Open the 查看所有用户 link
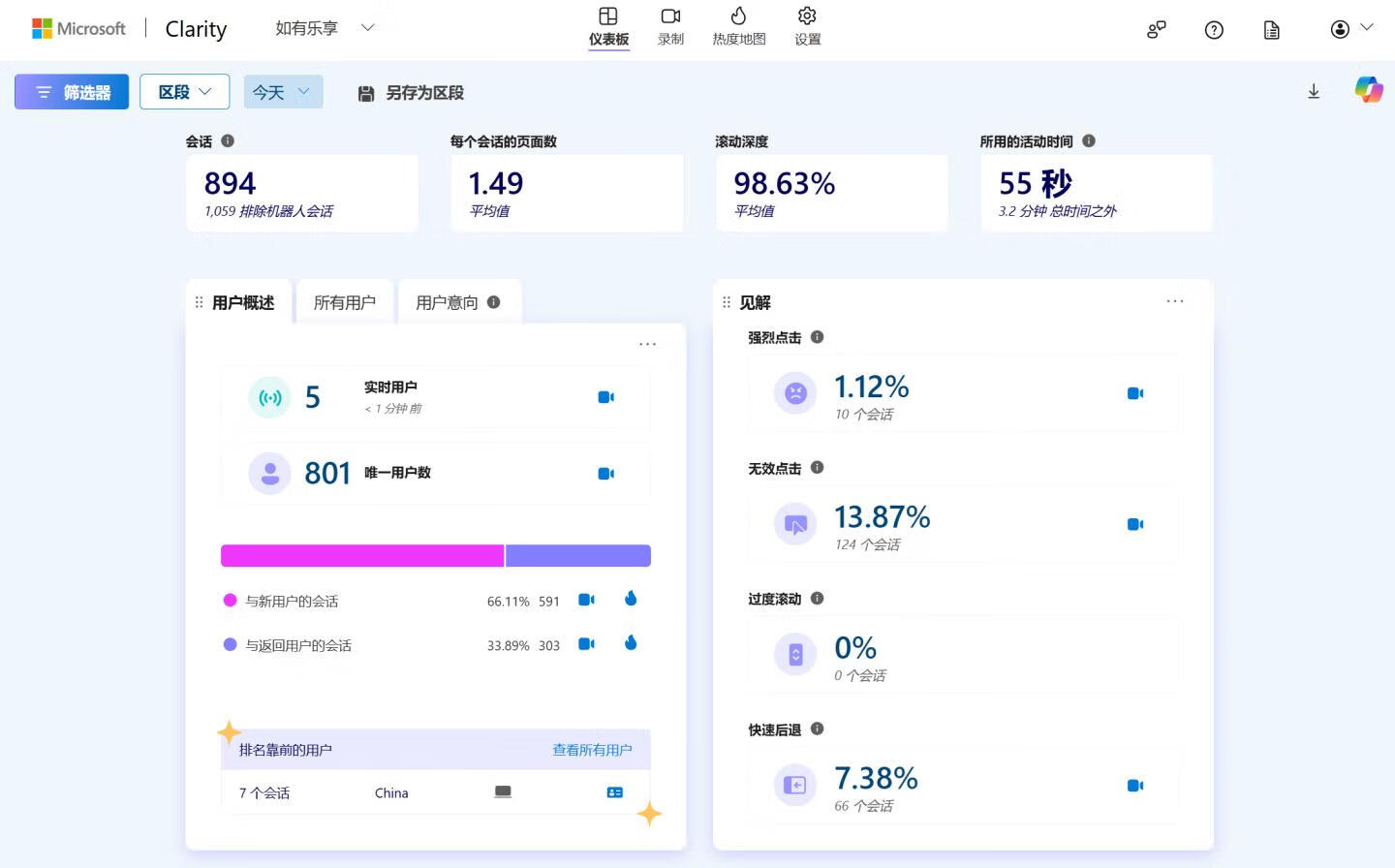The image size is (1395, 868). click(x=592, y=750)
